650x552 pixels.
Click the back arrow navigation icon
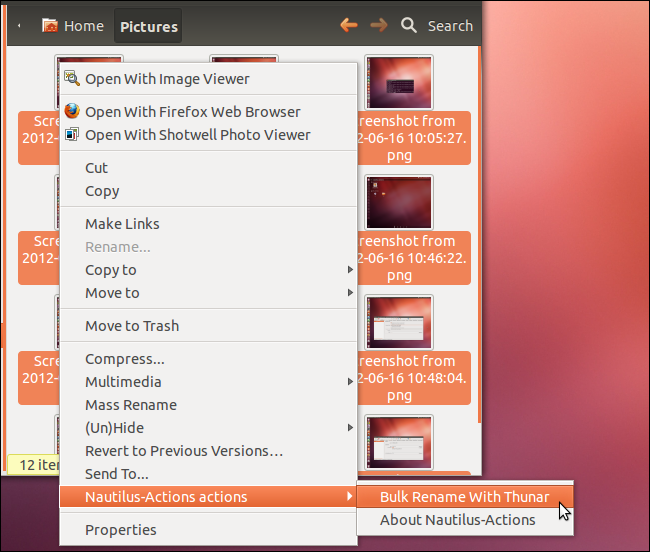349,25
